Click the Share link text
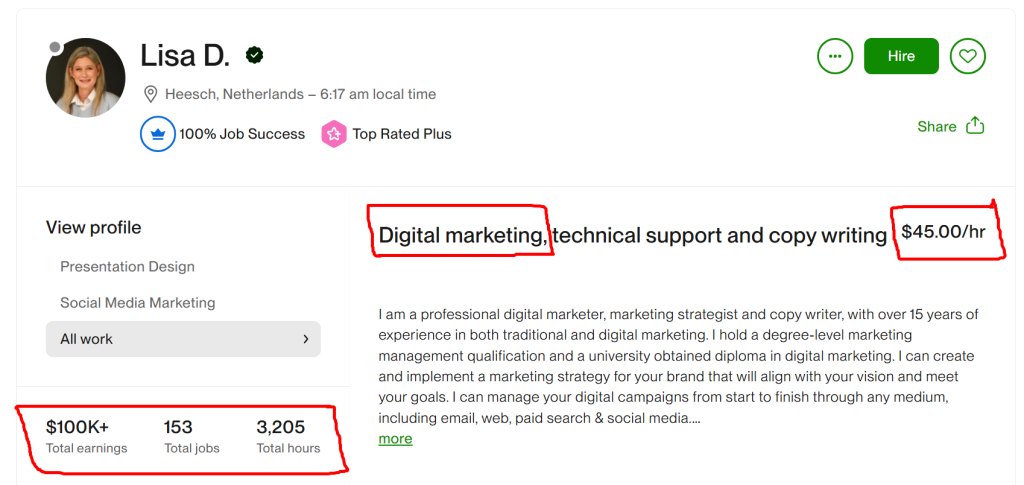The height and width of the screenshot is (485, 1024). point(937,126)
